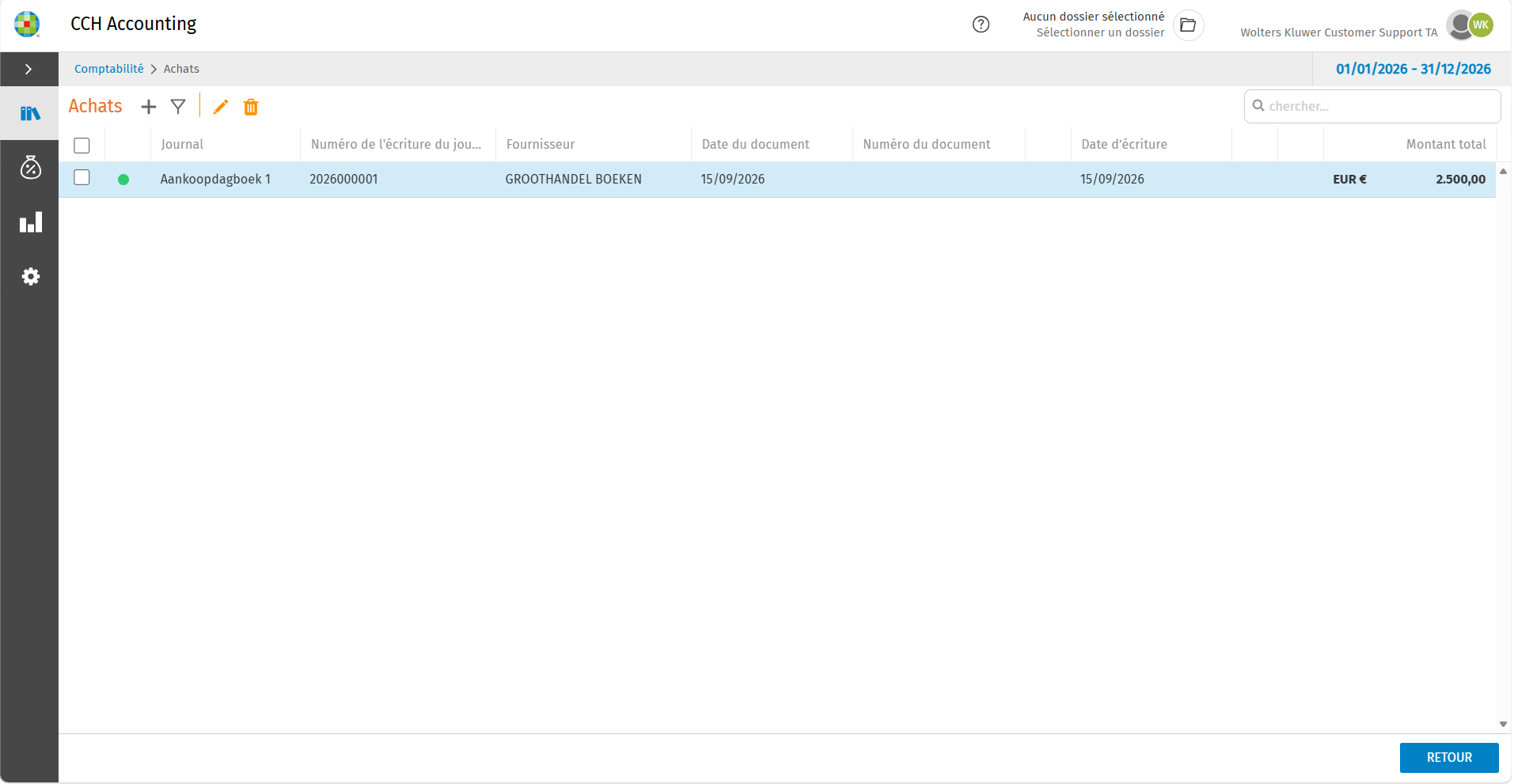Click the RETOUR button

click(1449, 758)
